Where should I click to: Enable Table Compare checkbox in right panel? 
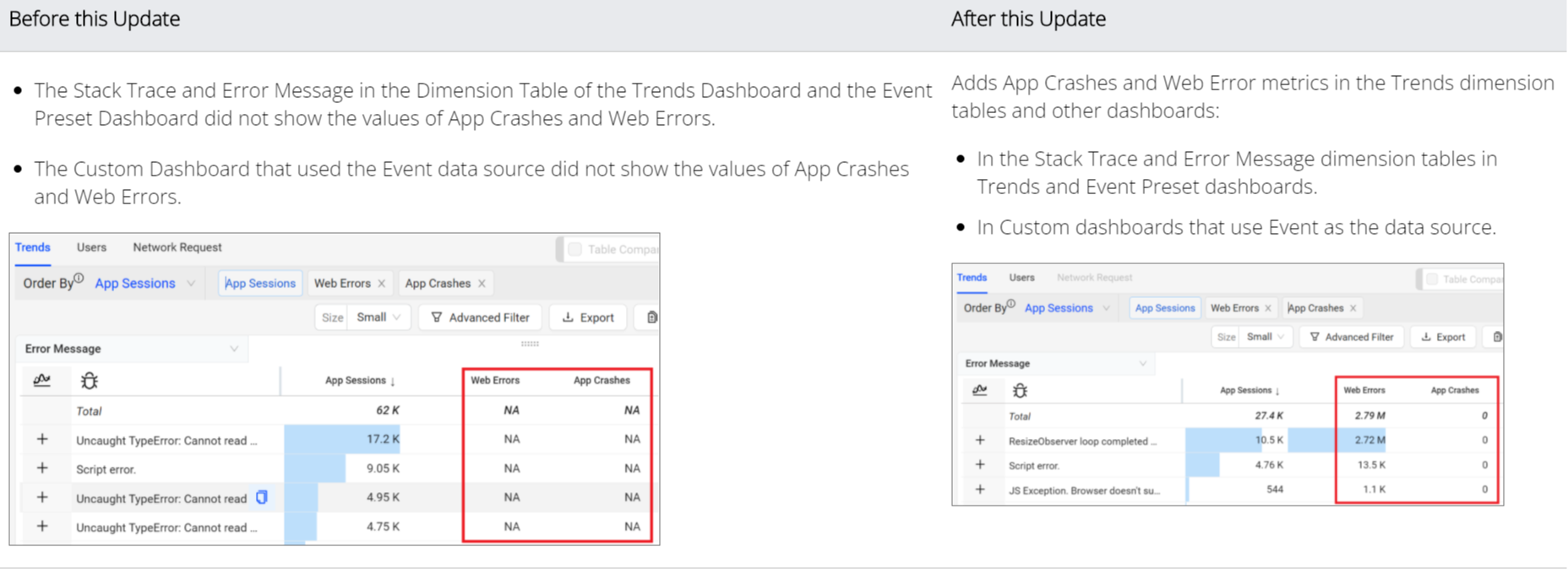click(x=1432, y=279)
